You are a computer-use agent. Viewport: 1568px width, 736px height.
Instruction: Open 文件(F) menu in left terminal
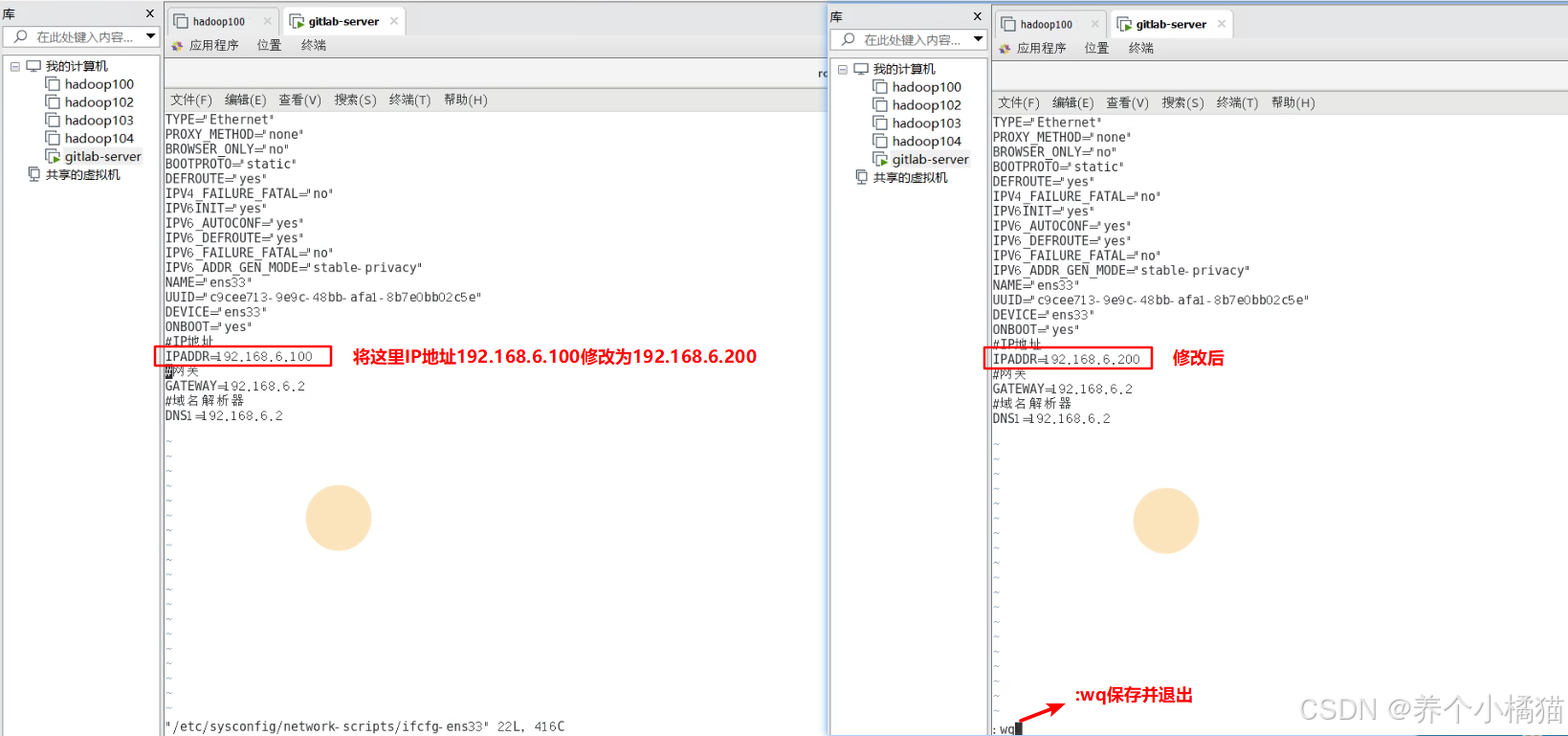(190, 100)
